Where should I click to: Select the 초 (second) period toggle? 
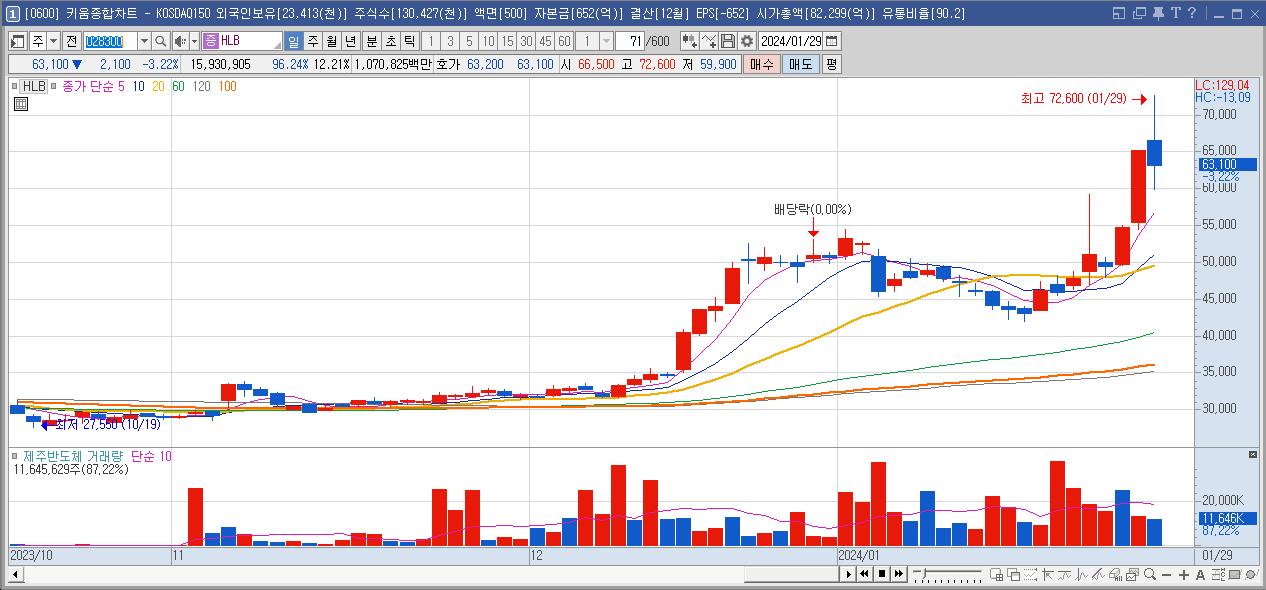tap(390, 41)
